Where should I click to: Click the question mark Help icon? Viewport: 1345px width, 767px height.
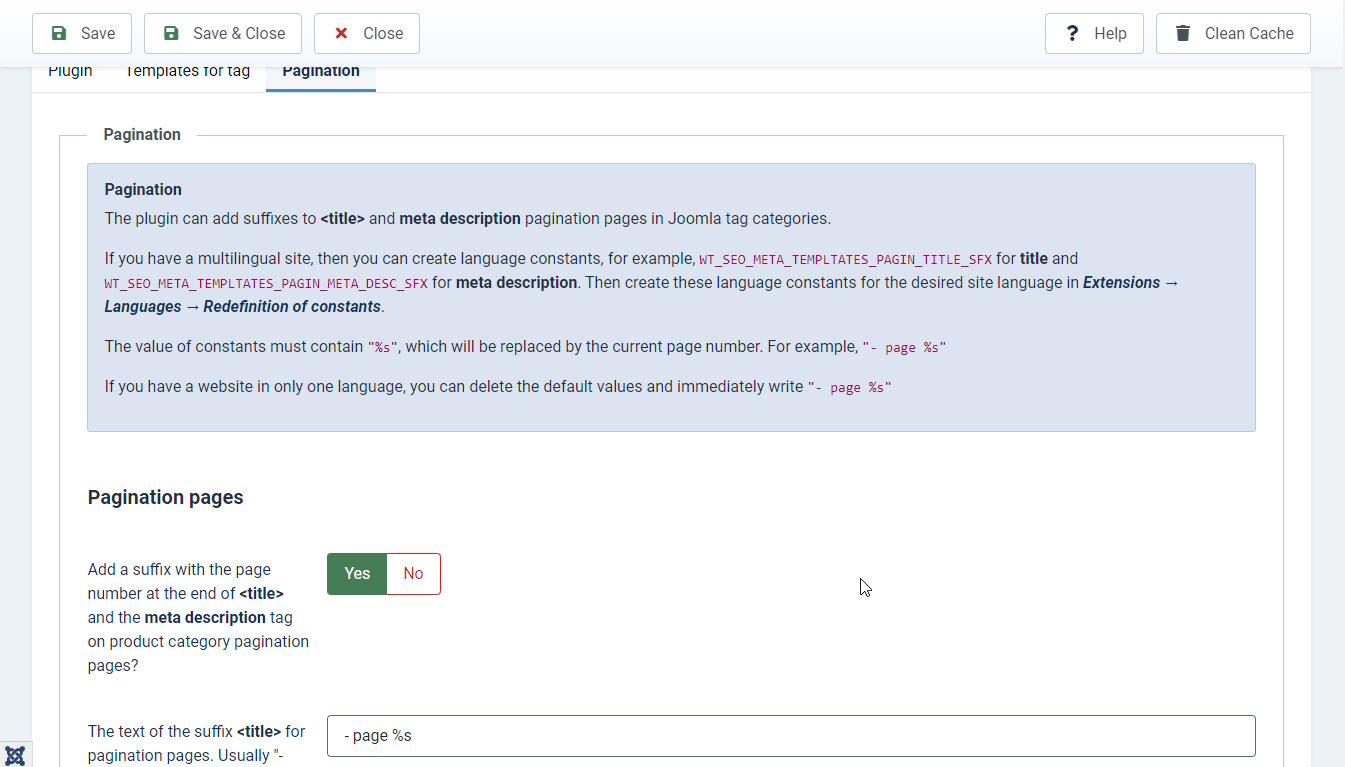(x=1072, y=33)
